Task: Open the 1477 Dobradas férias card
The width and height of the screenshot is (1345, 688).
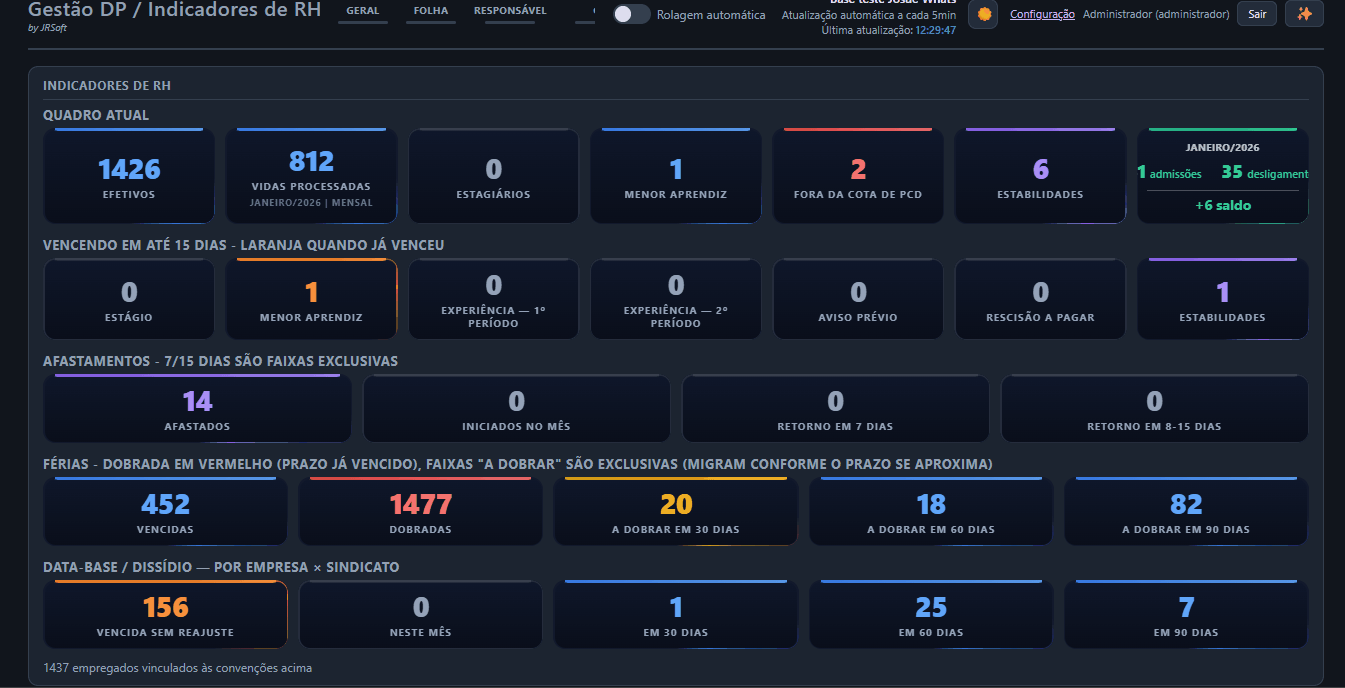Action: pyautogui.click(x=420, y=511)
